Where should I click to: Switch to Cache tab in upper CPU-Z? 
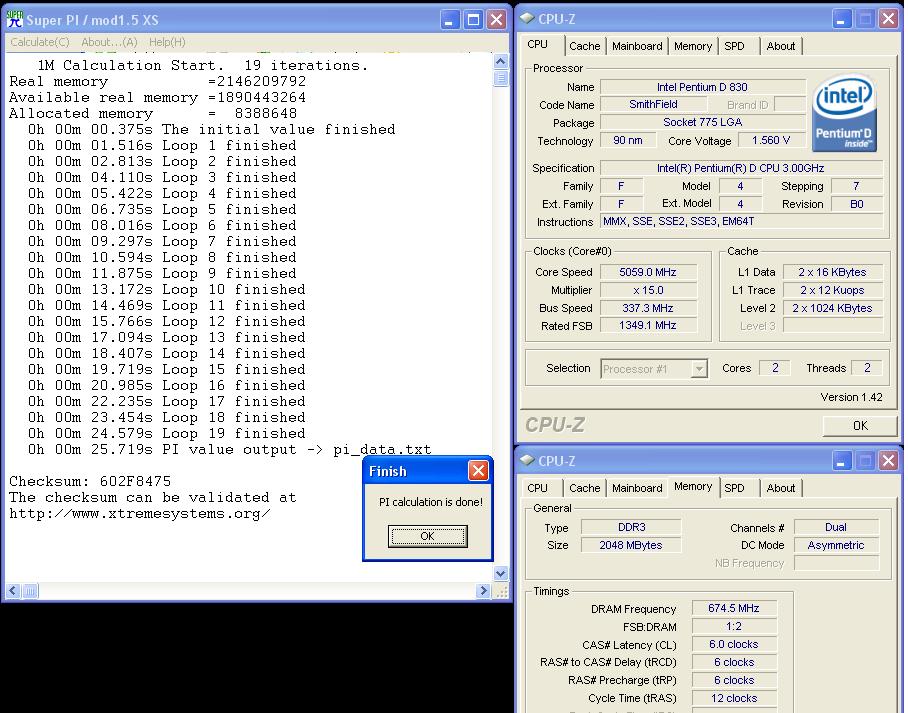click(584, 46)
